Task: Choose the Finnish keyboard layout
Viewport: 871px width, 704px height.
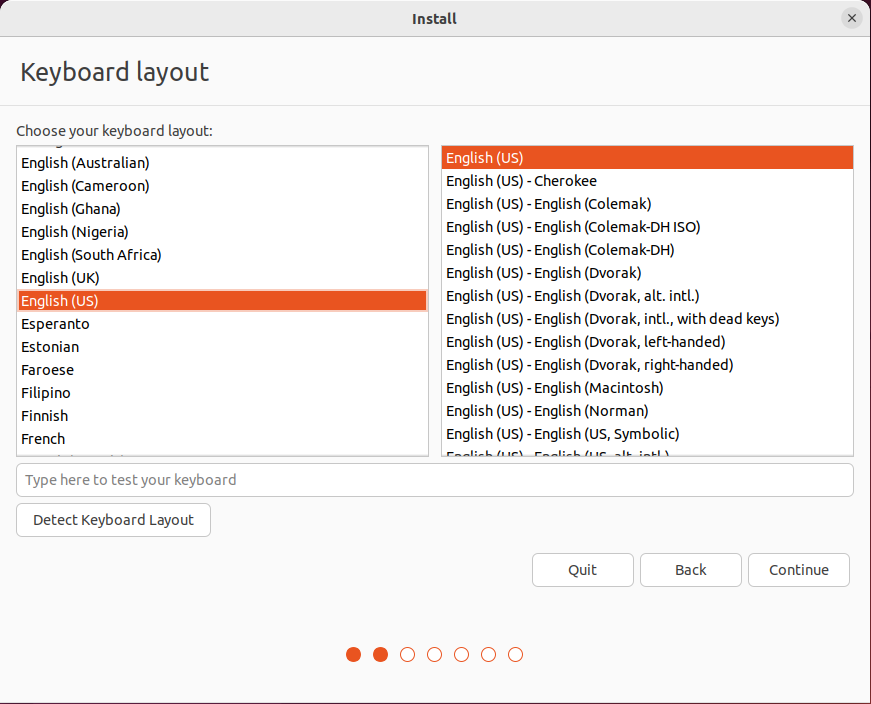Action: [x=222, y=416]
